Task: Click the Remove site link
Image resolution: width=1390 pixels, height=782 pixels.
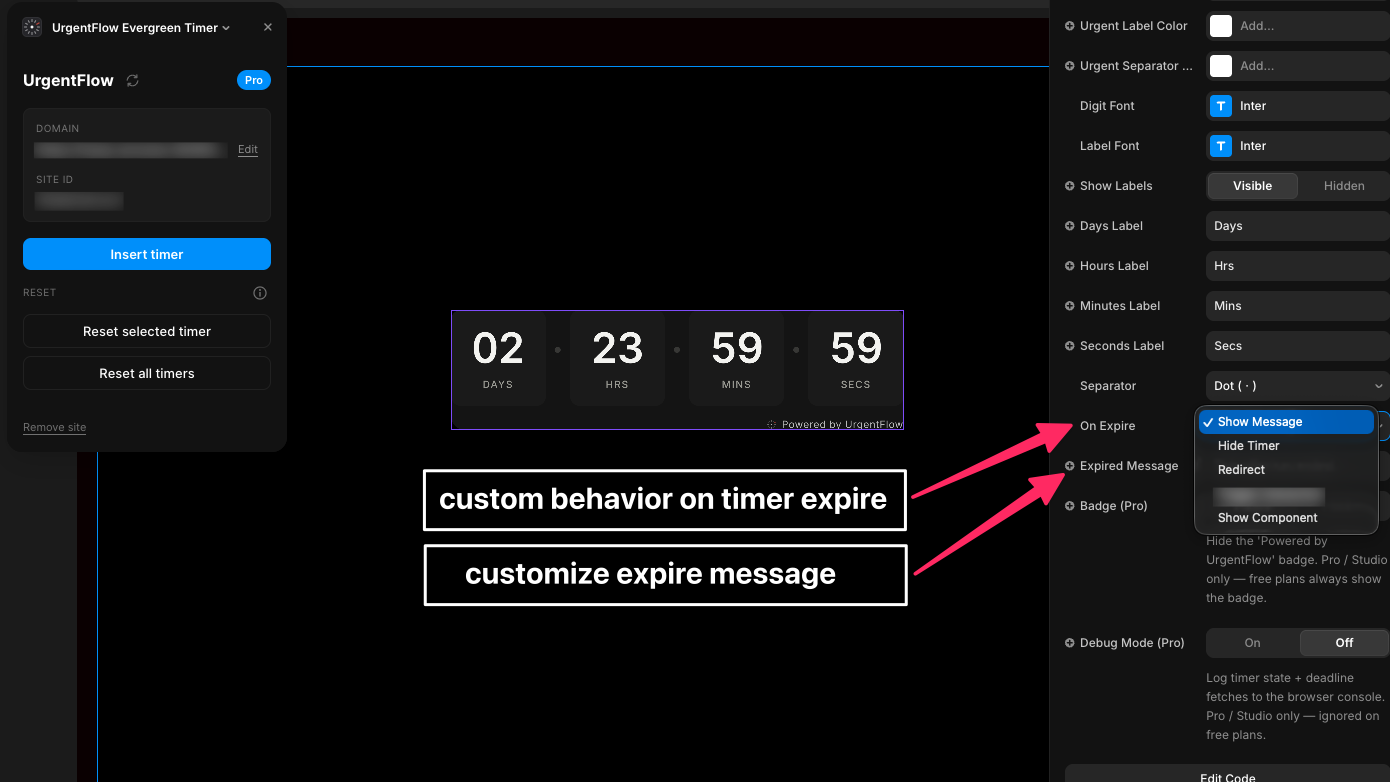Action: pyautogui.click(x=55, y=427)
